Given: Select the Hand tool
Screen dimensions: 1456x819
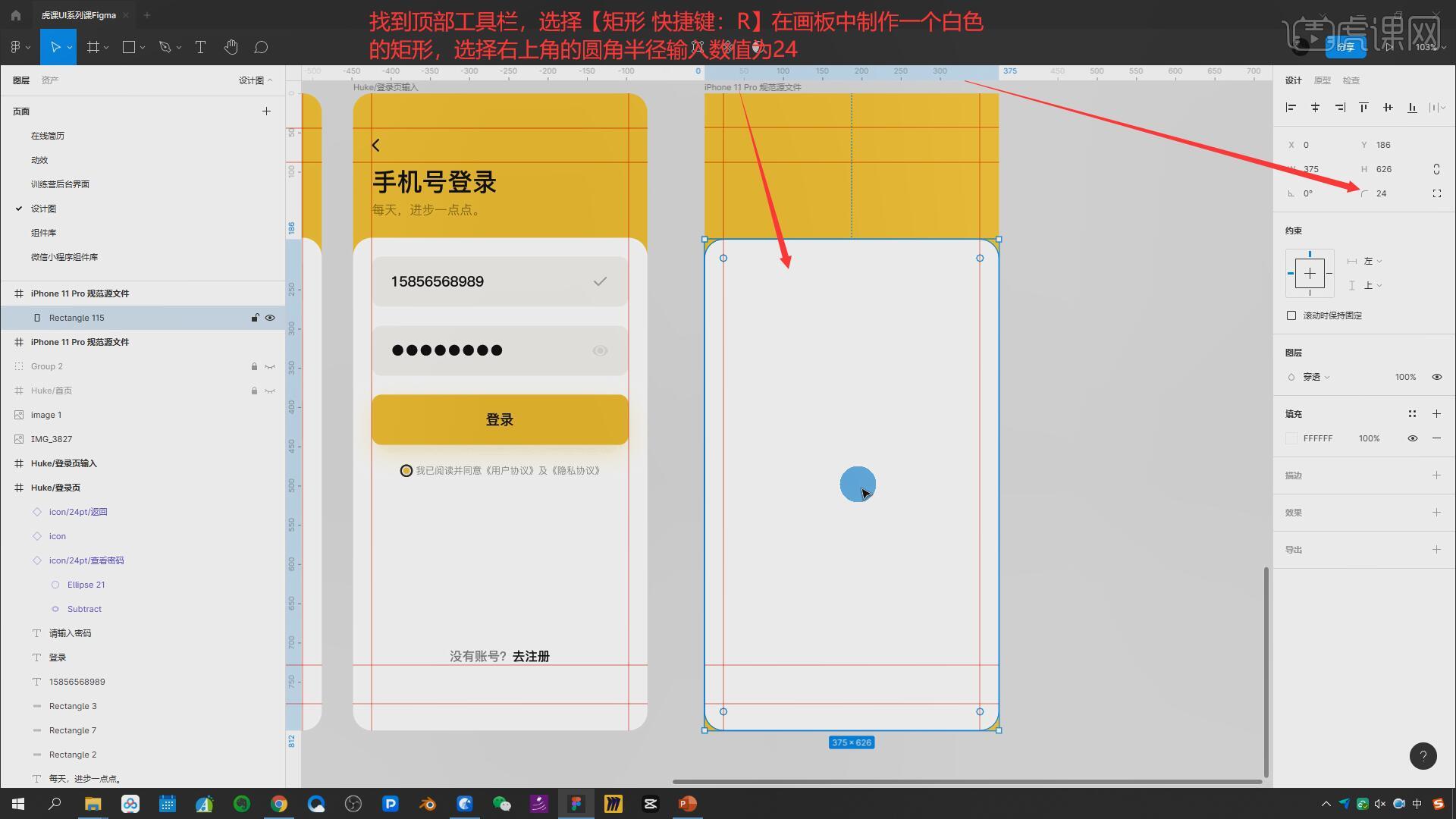Looking at the screenshot, I should coord(231,47).
